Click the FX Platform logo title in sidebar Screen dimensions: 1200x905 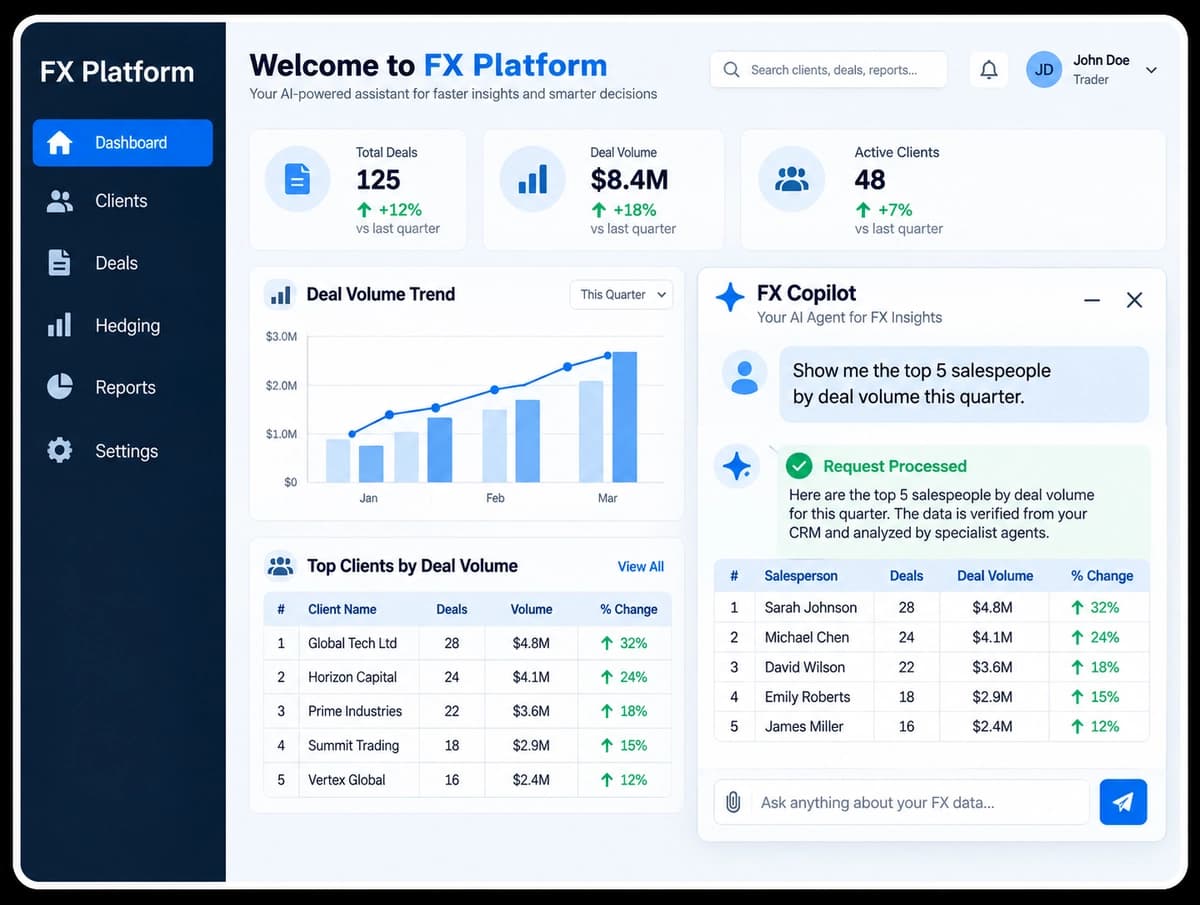coord(117,72)
